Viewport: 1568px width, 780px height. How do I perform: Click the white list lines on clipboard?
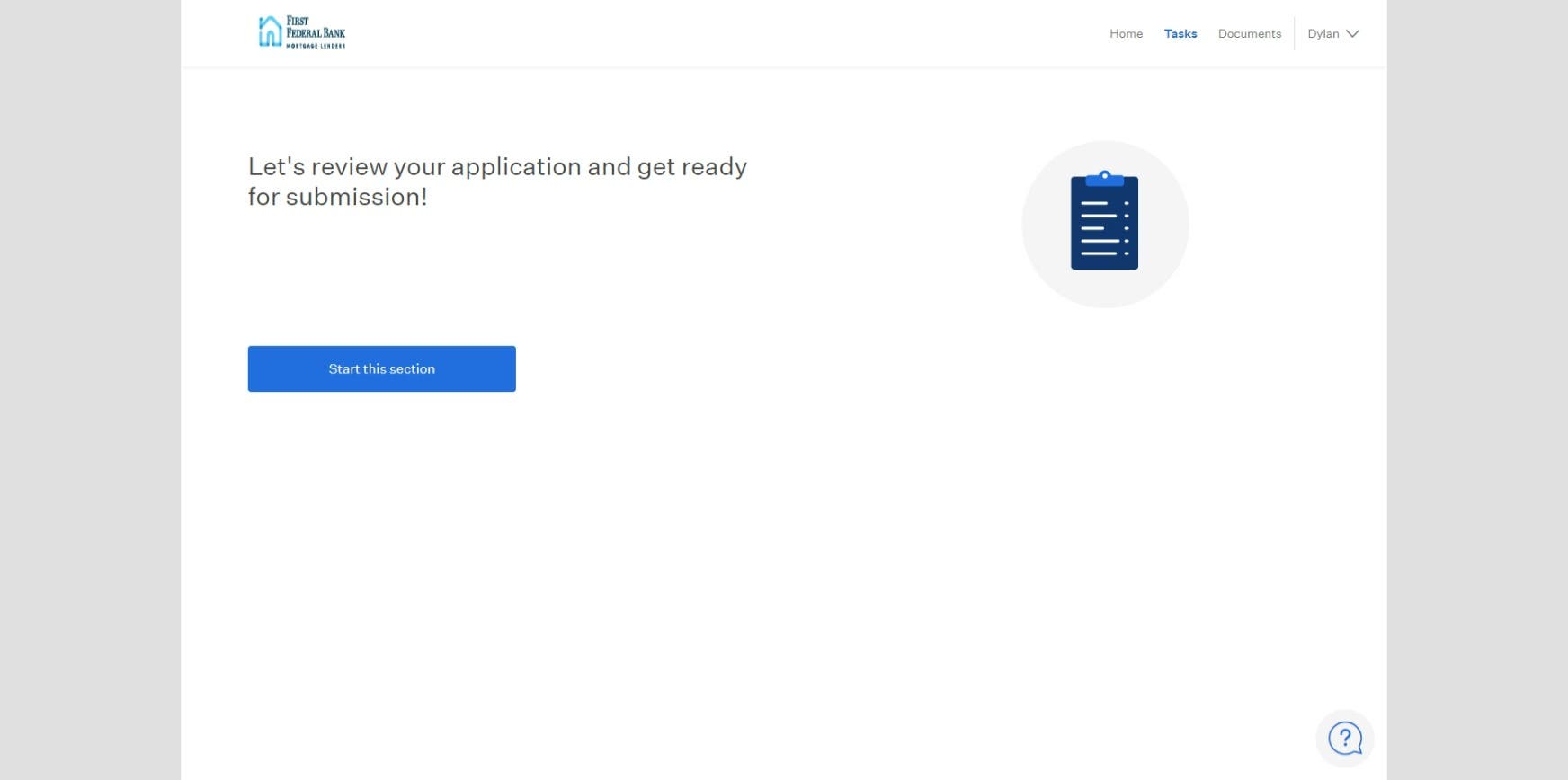point(1100,228)
